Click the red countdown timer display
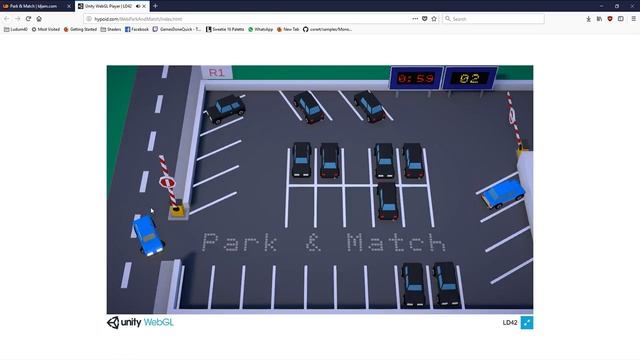 (x=416, y=78)
